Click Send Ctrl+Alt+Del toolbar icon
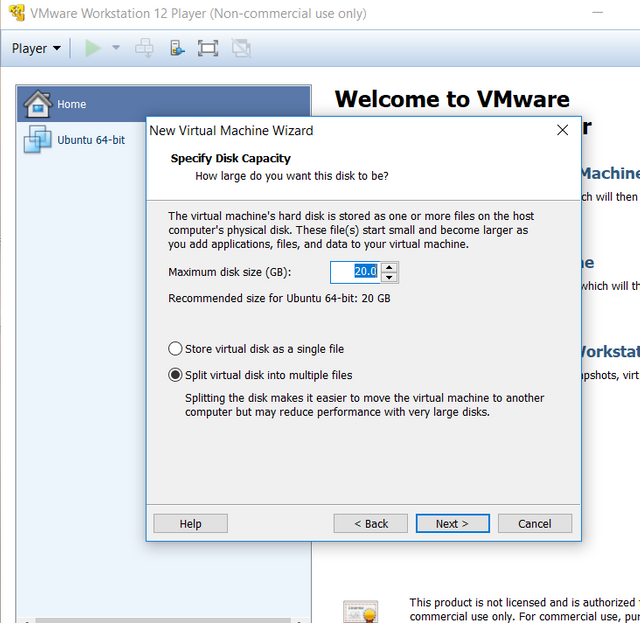Screen dimensions: 640x623 [x=144, y=48]
